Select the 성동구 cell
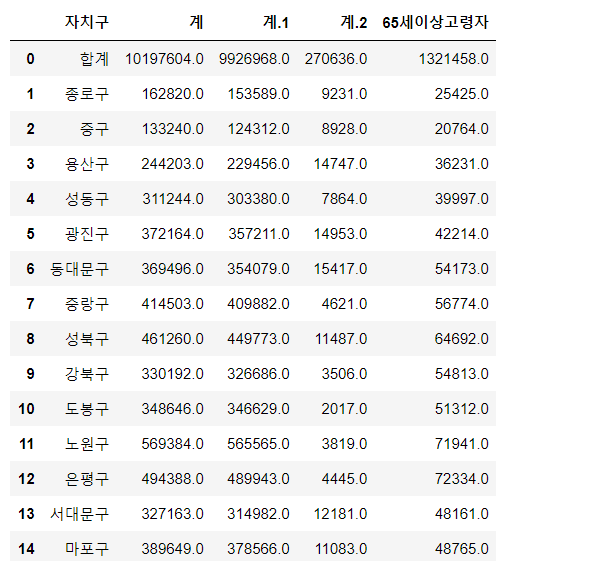The width and height of the screenshot is (605, 561). pyautogui.click(x=87, y=199)
